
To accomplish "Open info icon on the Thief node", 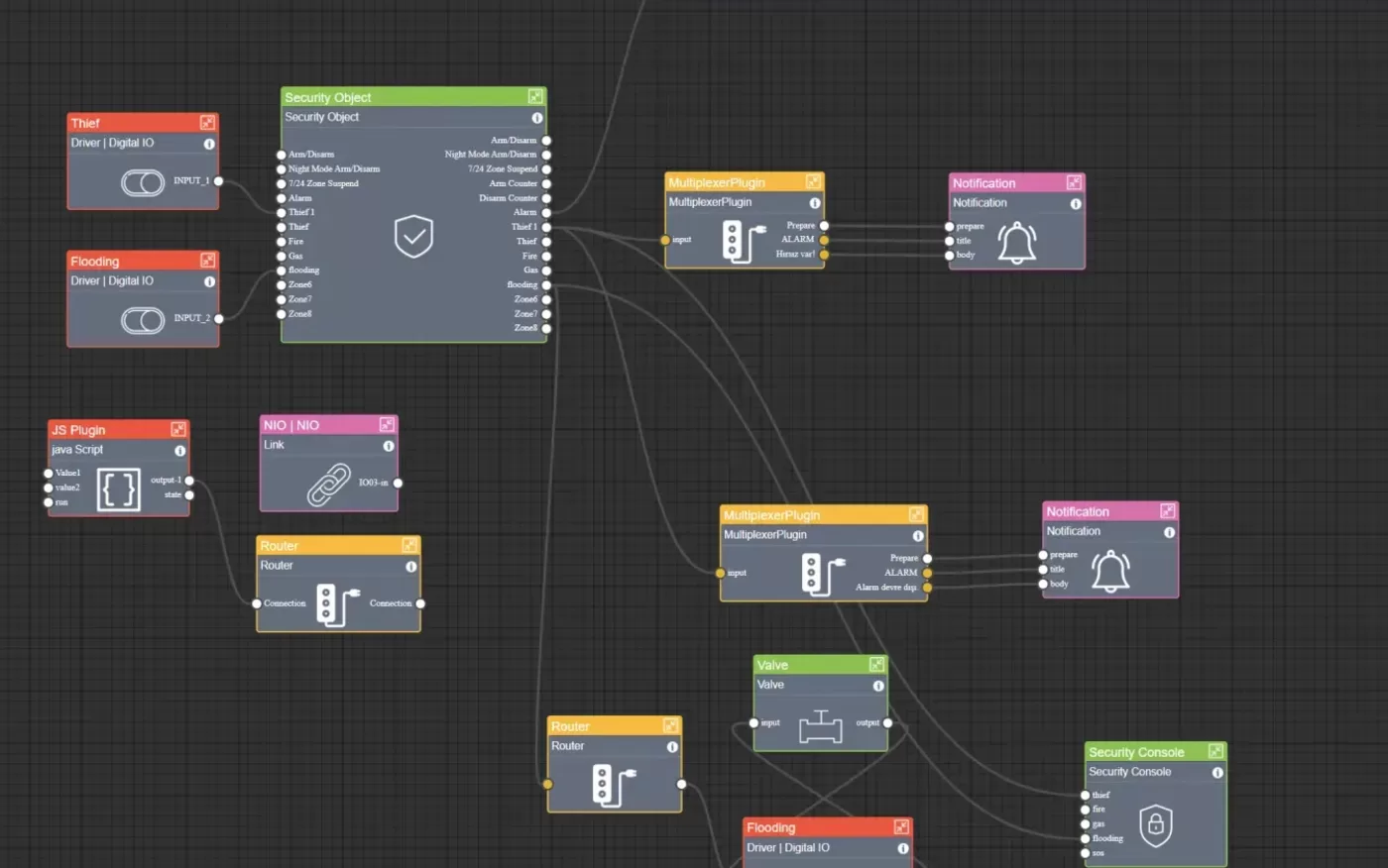I will point(209,144).
